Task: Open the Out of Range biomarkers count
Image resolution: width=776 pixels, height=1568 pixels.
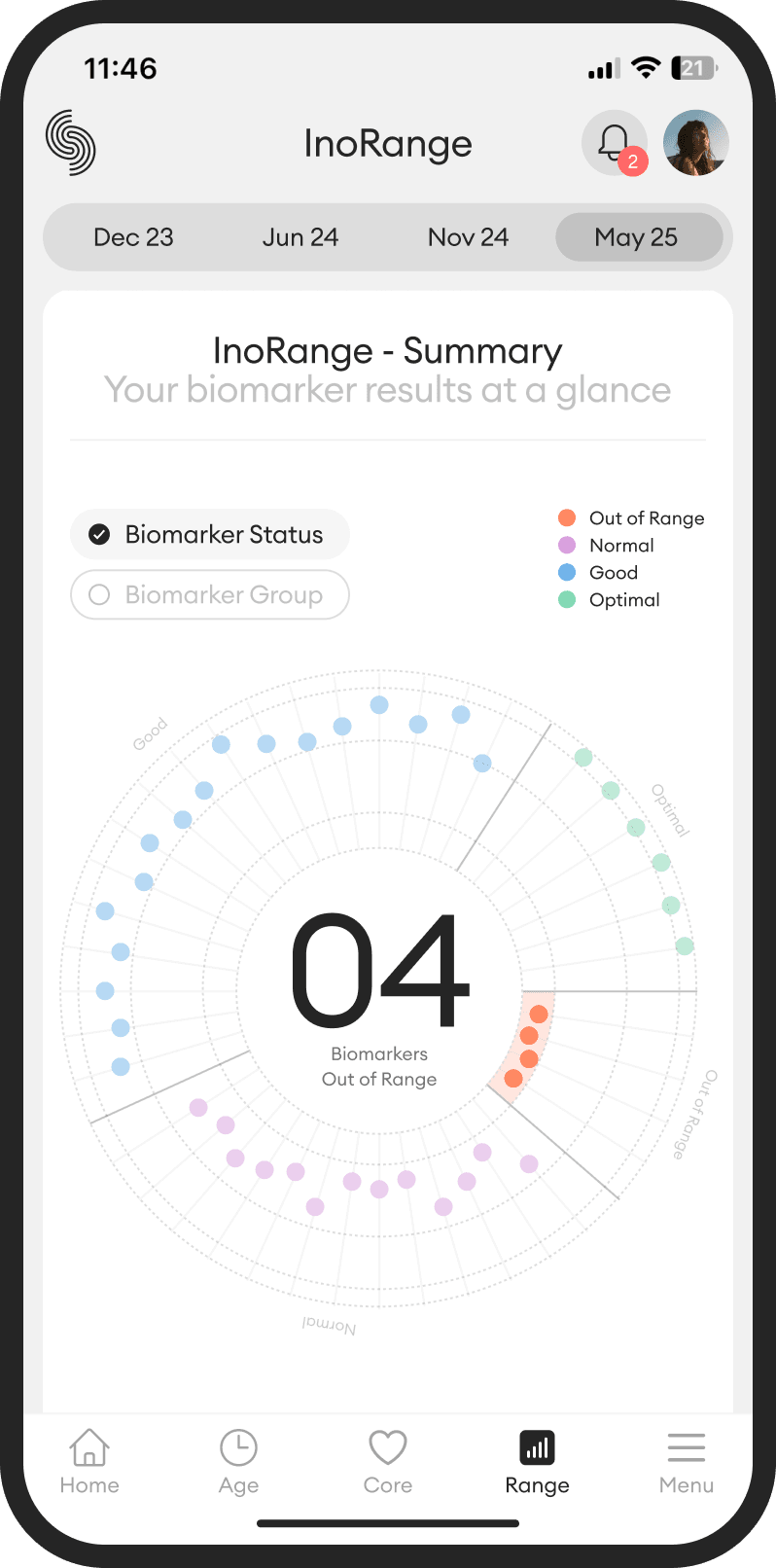Action: click(379, 982)
